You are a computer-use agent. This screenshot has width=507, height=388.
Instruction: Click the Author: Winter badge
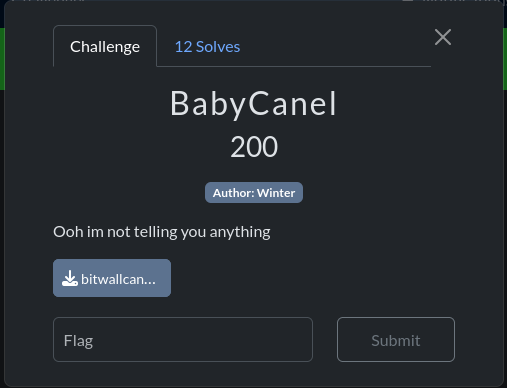254,193
